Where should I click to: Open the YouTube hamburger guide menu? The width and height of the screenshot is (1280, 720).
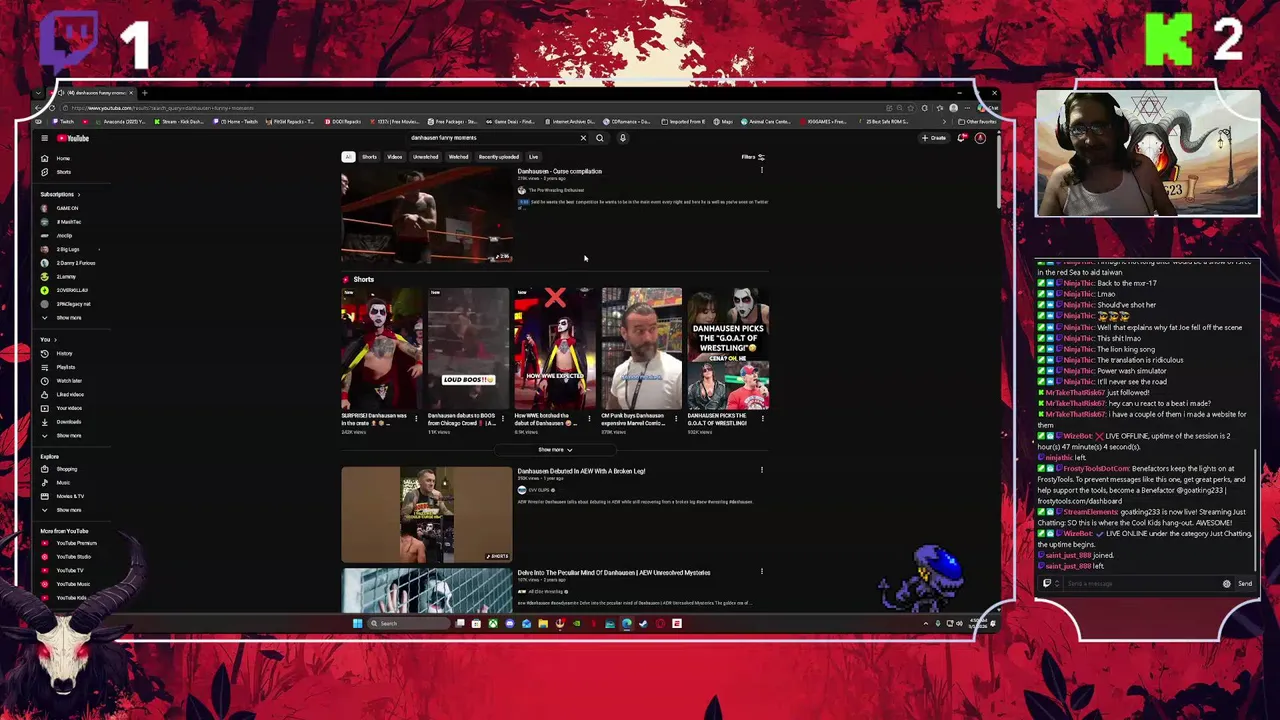coord(44,138)
